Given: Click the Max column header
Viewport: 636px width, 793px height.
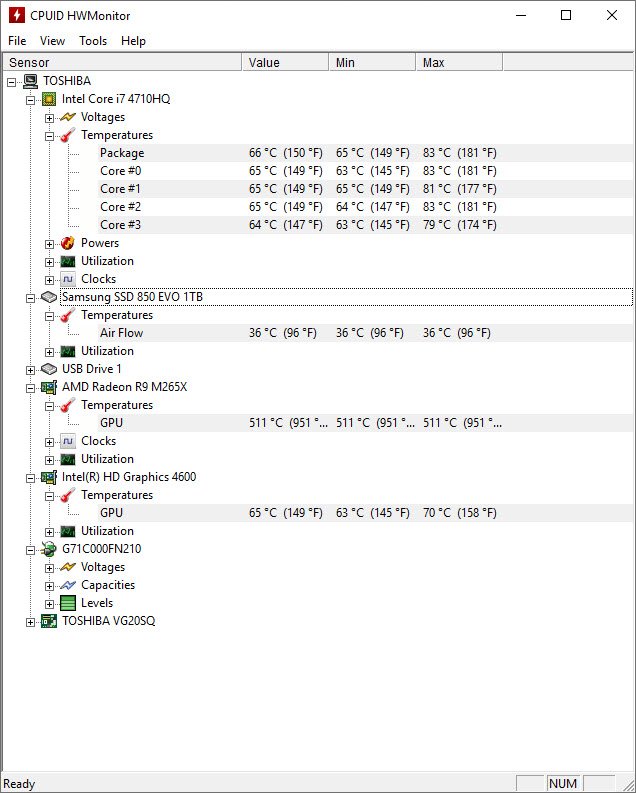Looking at the screenshot, I should (x=458, y=62).
